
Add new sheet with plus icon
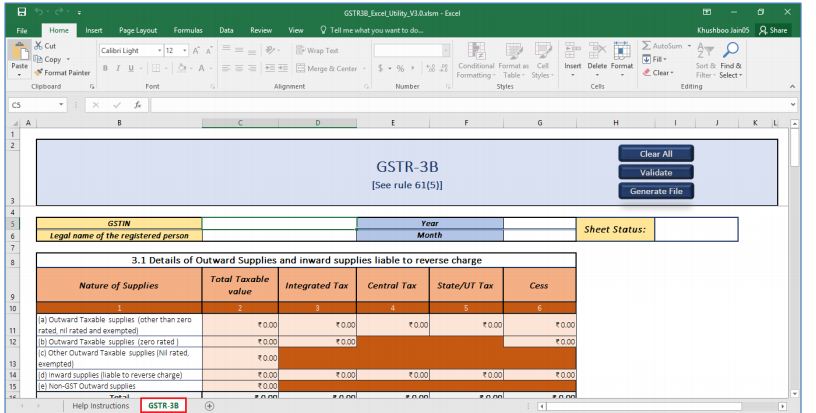pyautogui.click(x=210, y=406)
